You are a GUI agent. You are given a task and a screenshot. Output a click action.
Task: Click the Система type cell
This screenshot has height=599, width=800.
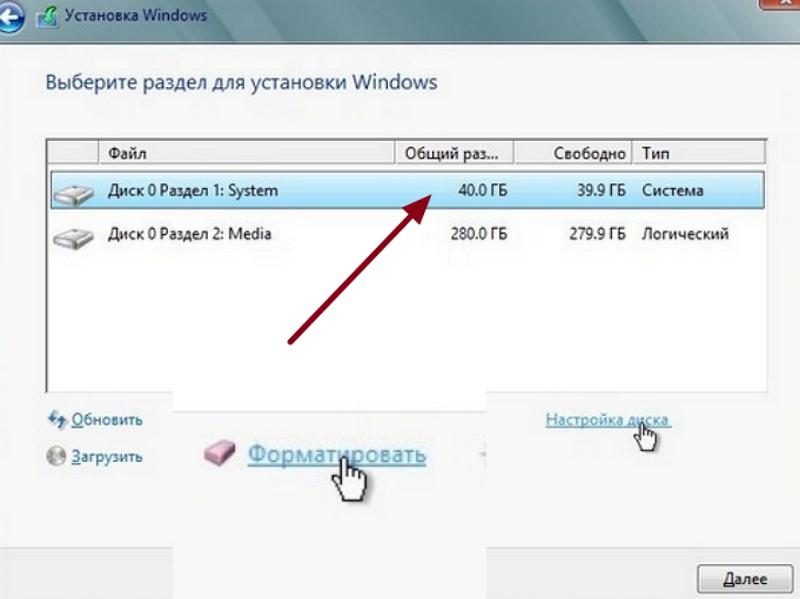pos(672,191)
